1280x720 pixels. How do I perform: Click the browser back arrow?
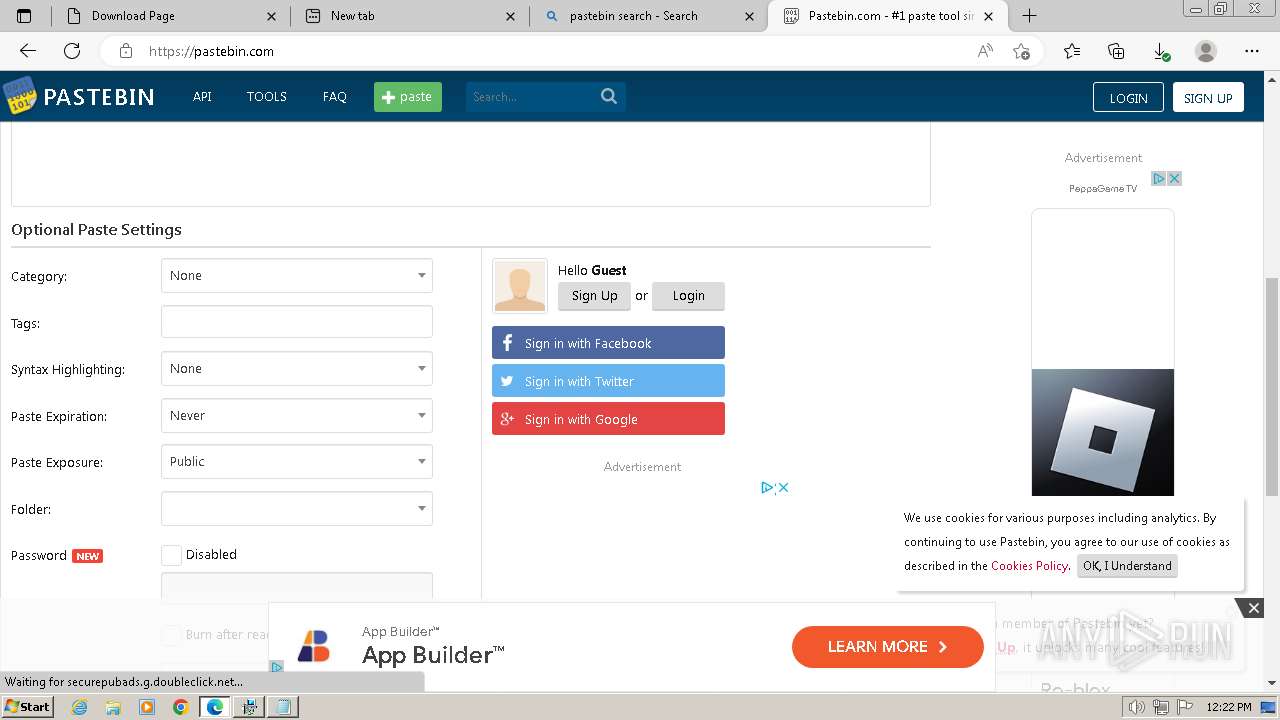(x=28, y=51)
